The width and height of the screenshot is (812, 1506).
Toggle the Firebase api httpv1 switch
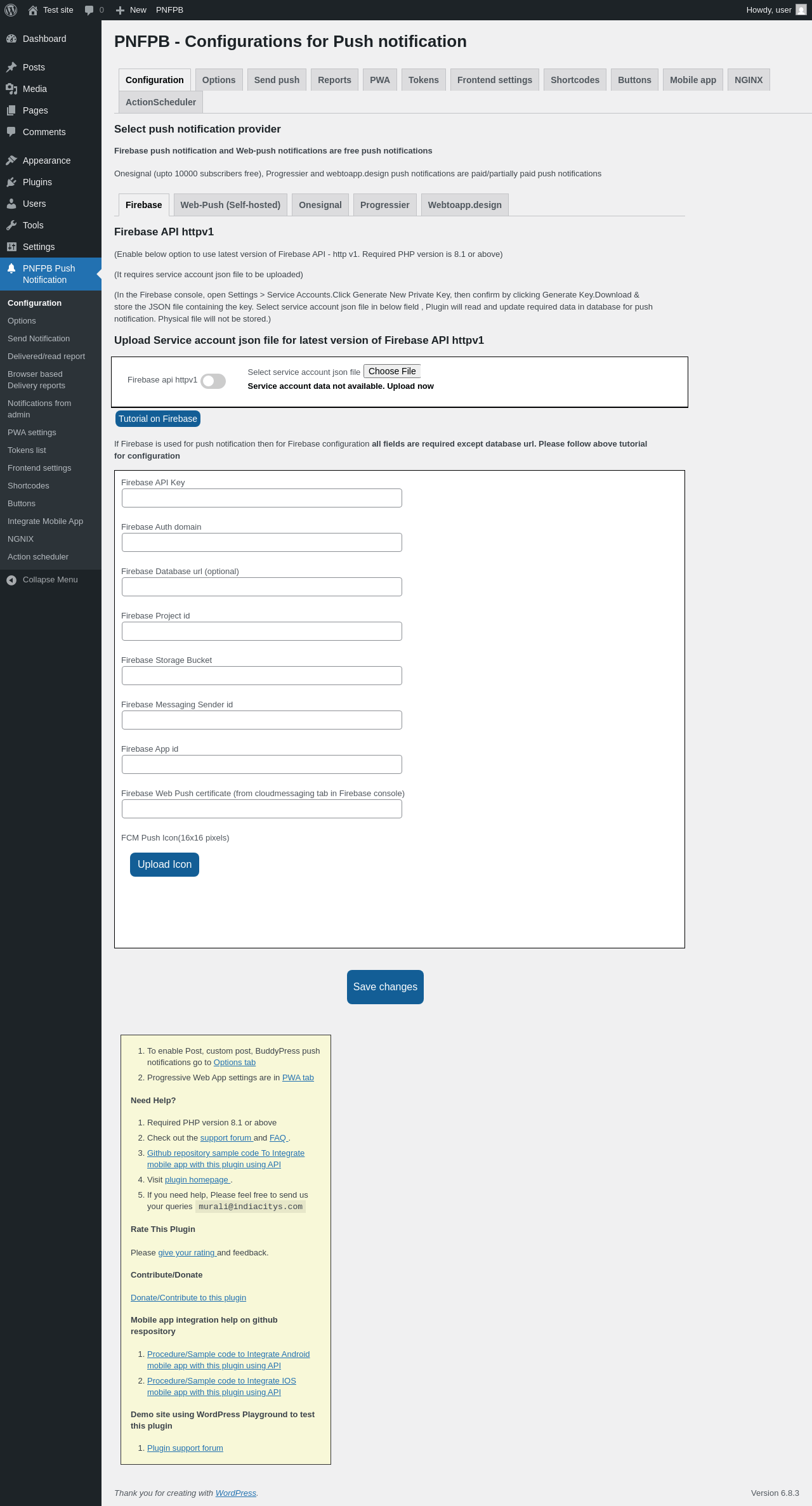click(213, 381)
